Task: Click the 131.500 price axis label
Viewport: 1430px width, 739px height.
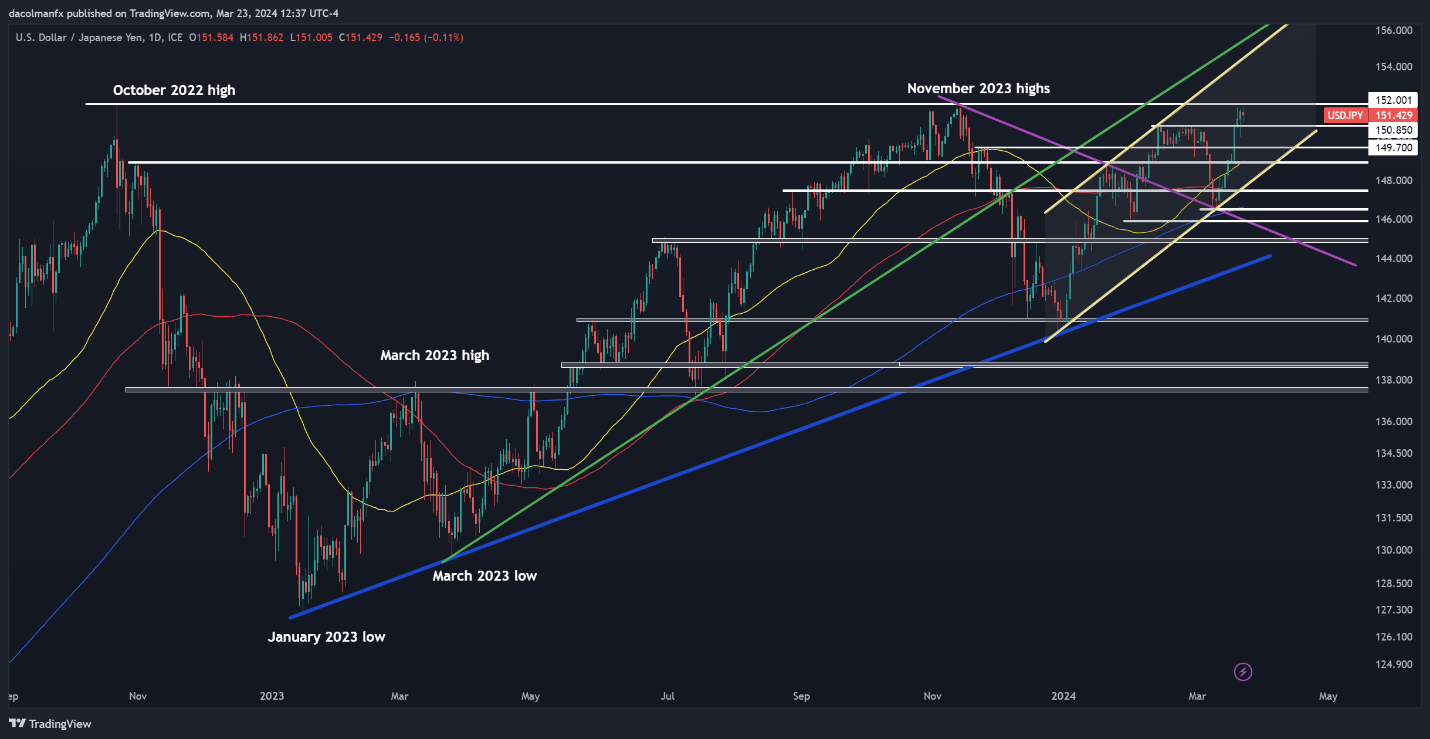Action: pyautogui.click(x=1394, y=517)
